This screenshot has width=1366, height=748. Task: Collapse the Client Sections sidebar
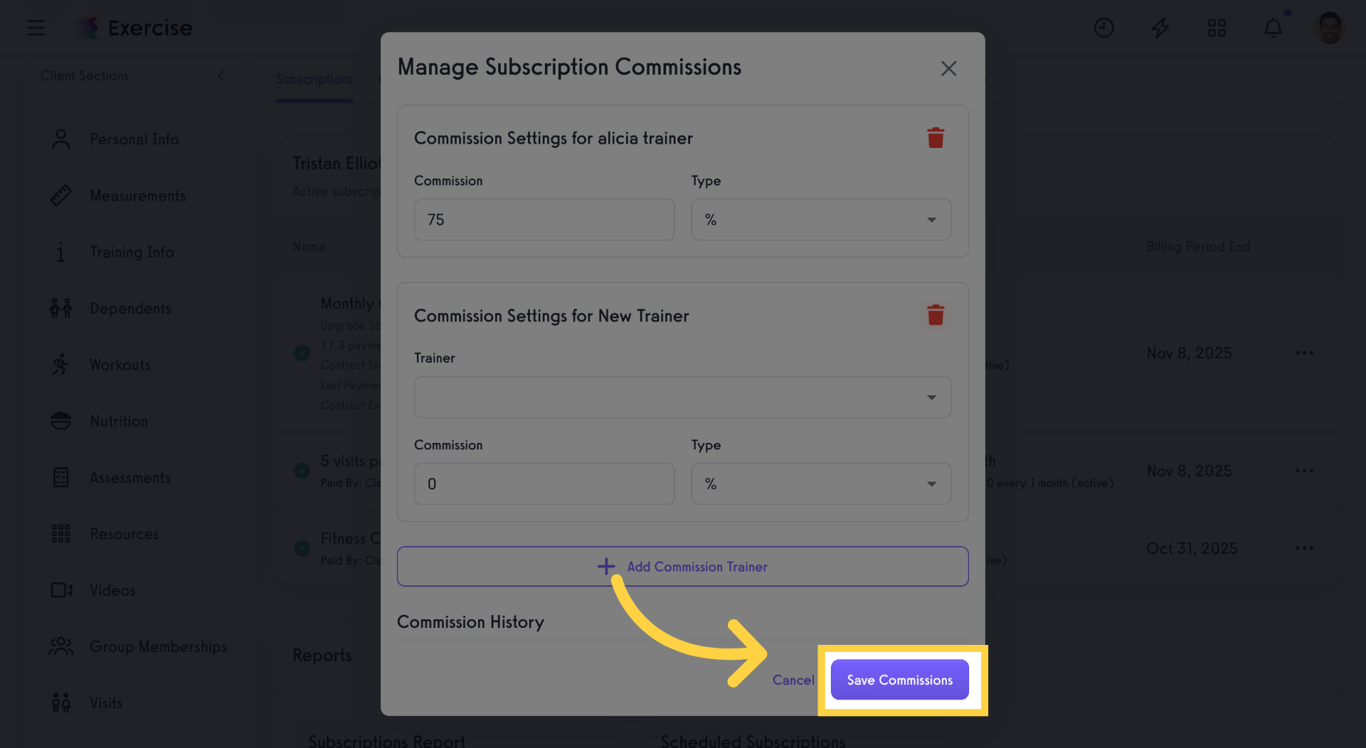(x=221, y=76)
